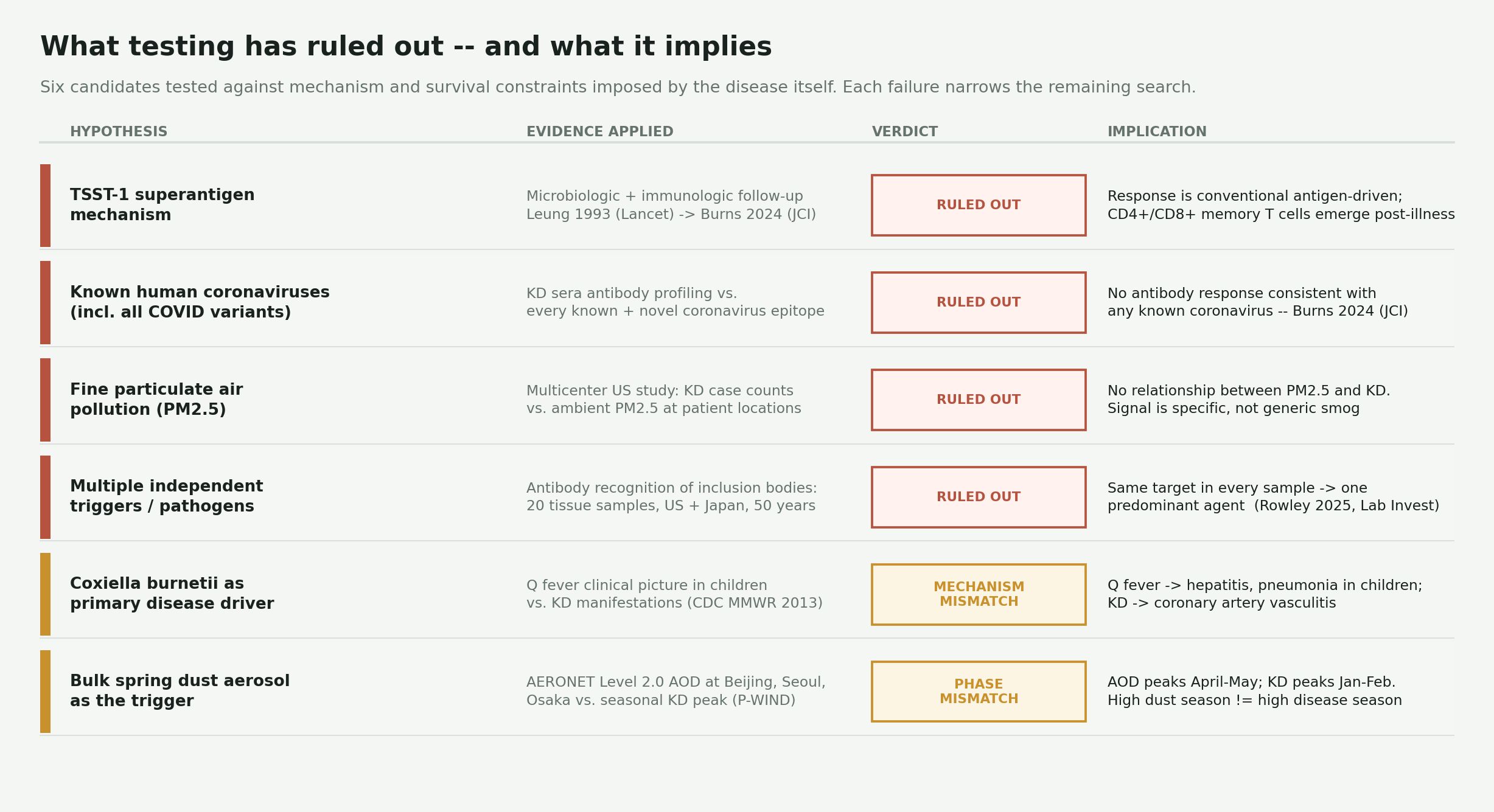
Task: Click the page title about testing ruled out
Action: point(406,47)
